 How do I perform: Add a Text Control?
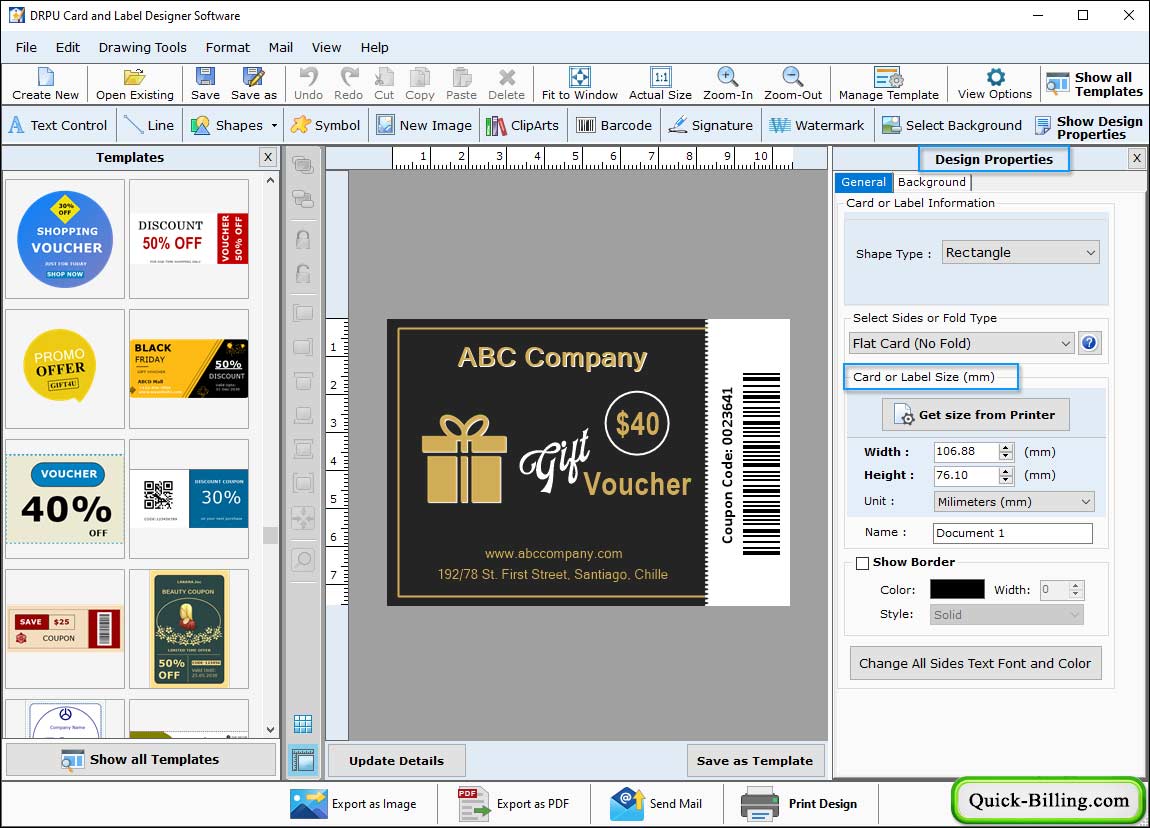(59, 125)
